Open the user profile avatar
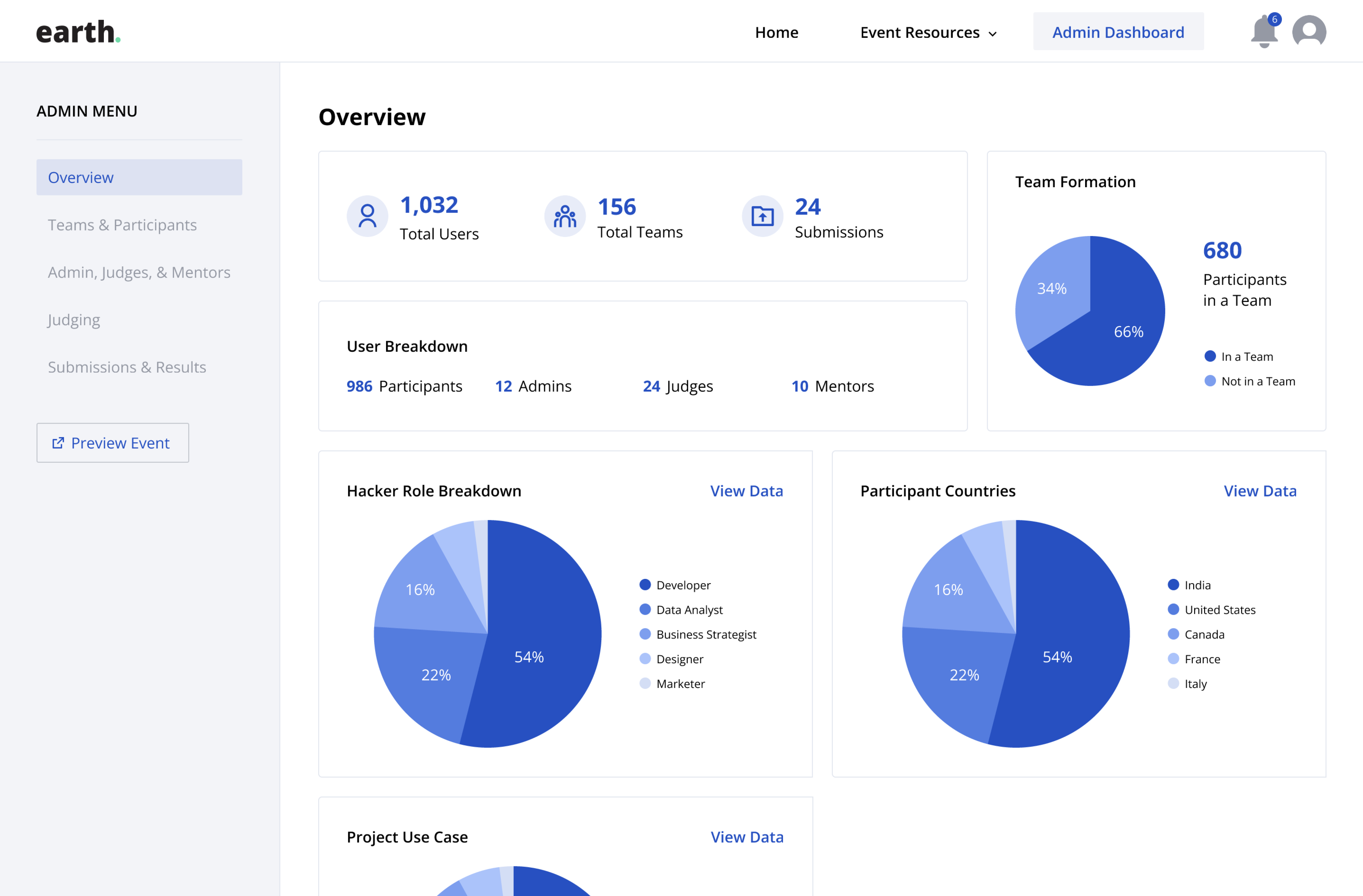 pos(1309,31)
